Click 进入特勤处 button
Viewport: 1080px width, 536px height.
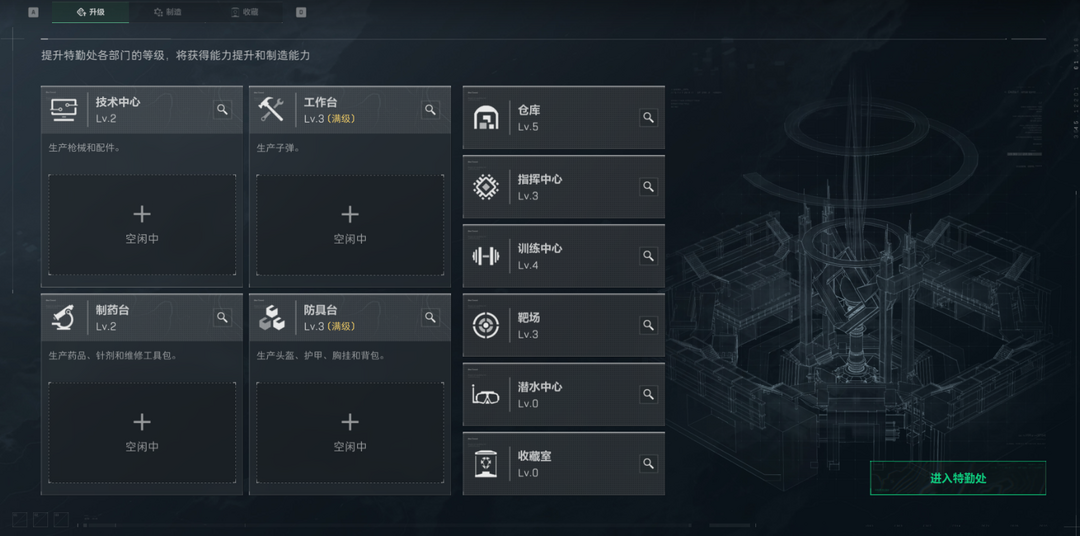click(x=957, y=478)
